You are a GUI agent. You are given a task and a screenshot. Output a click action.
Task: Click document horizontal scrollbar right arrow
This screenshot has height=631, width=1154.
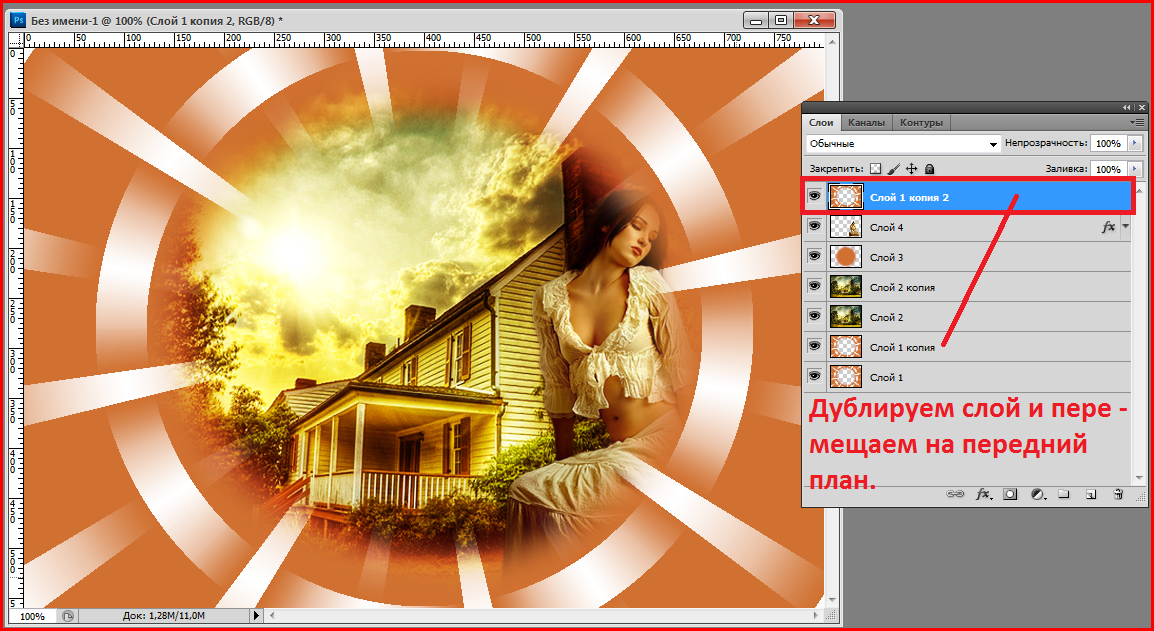[818, 615]
